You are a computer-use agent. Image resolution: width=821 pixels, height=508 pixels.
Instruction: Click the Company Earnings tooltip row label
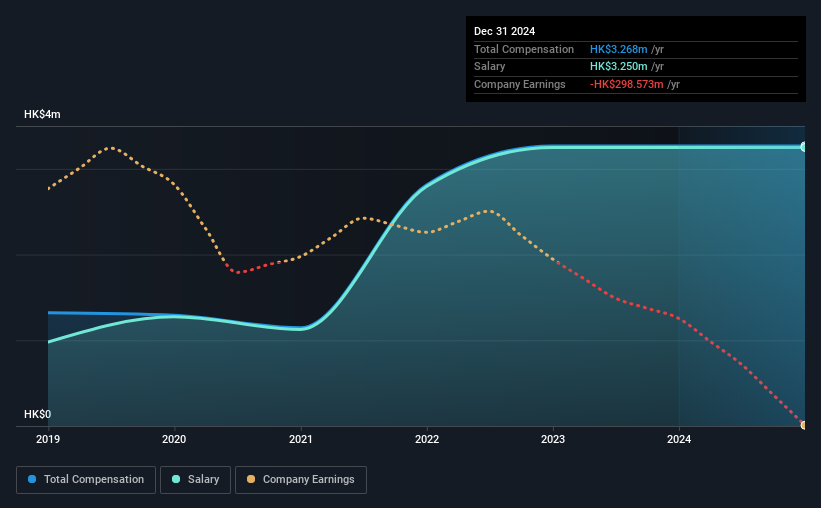519,84
